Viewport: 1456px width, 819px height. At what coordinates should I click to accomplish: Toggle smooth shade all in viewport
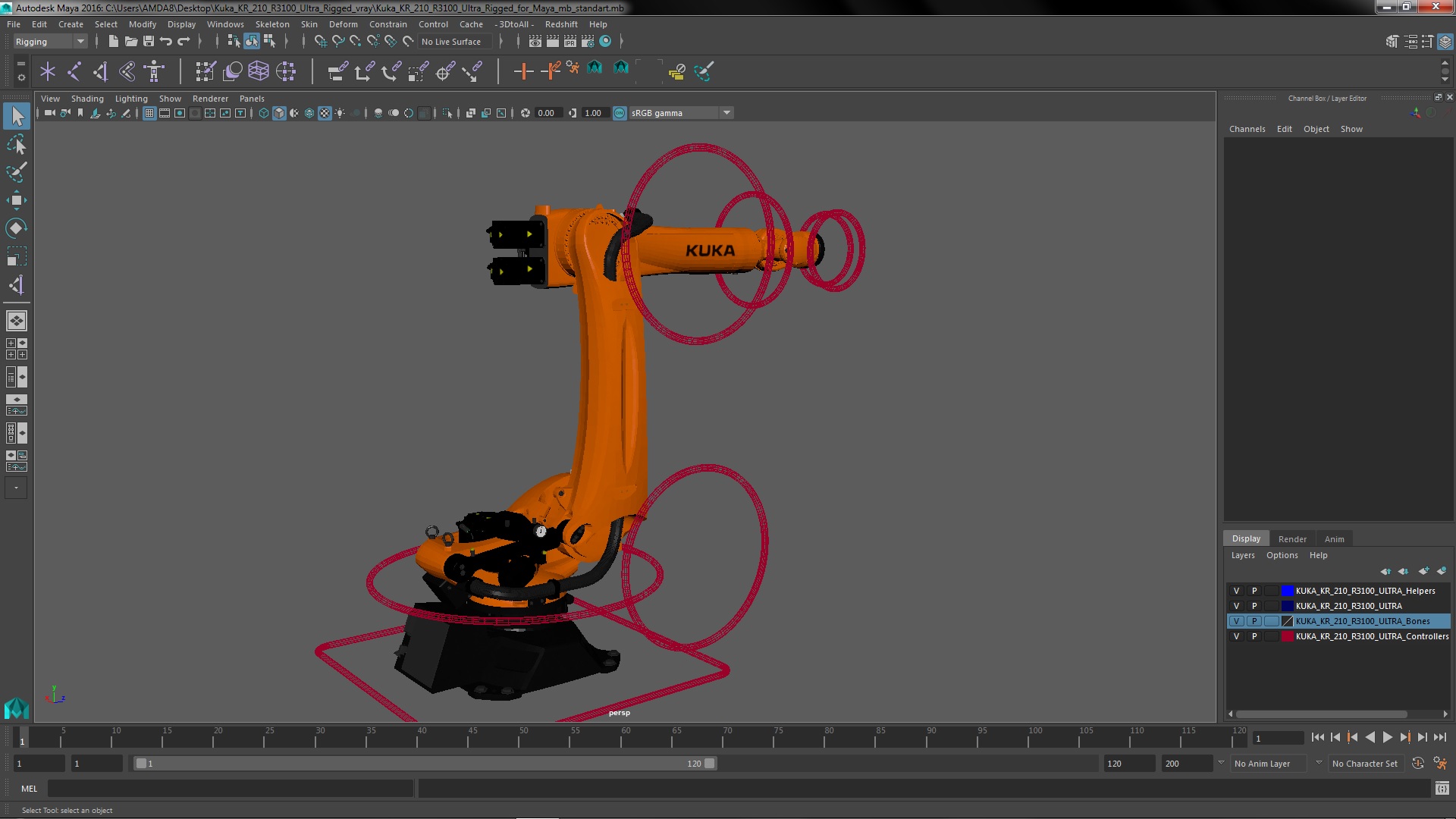[279, 113]
